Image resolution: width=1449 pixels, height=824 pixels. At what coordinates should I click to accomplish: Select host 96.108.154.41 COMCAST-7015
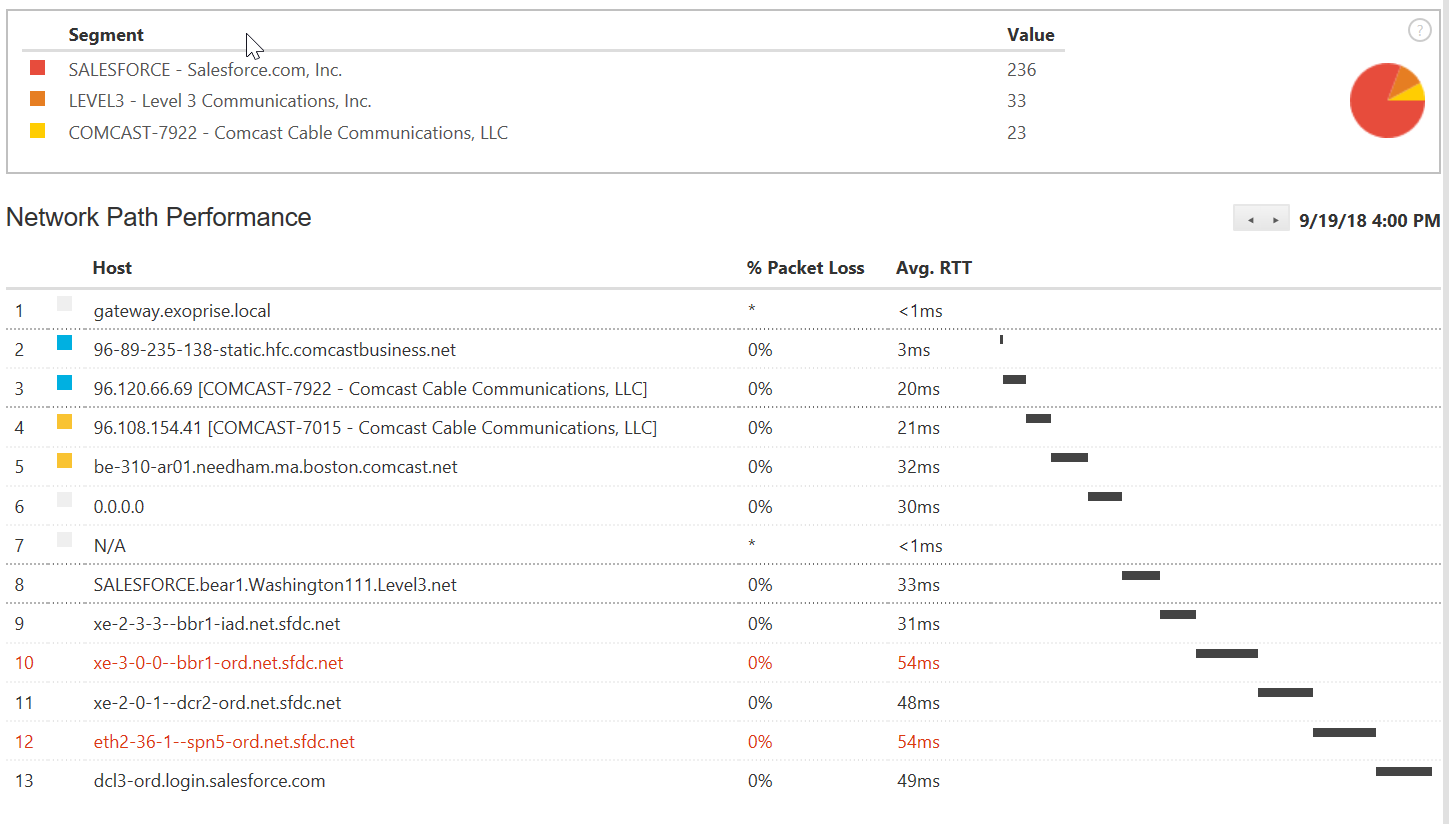coord(375,428)
